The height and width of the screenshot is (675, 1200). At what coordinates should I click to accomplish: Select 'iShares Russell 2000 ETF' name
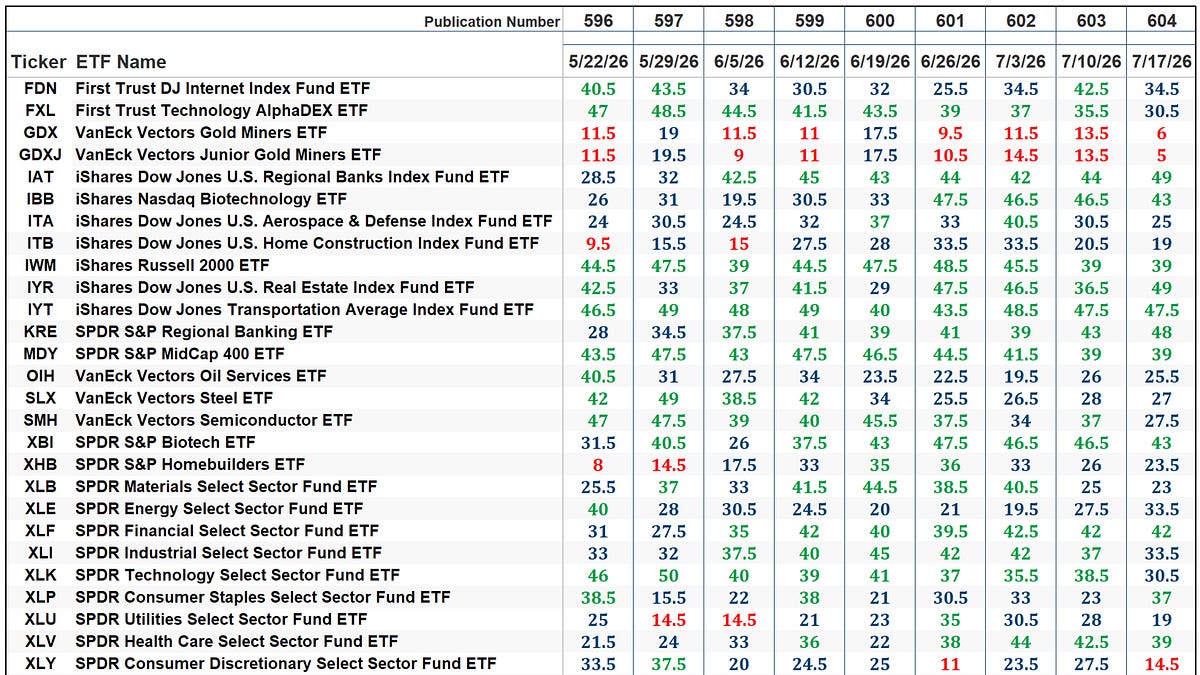click(x=172, y=265)
